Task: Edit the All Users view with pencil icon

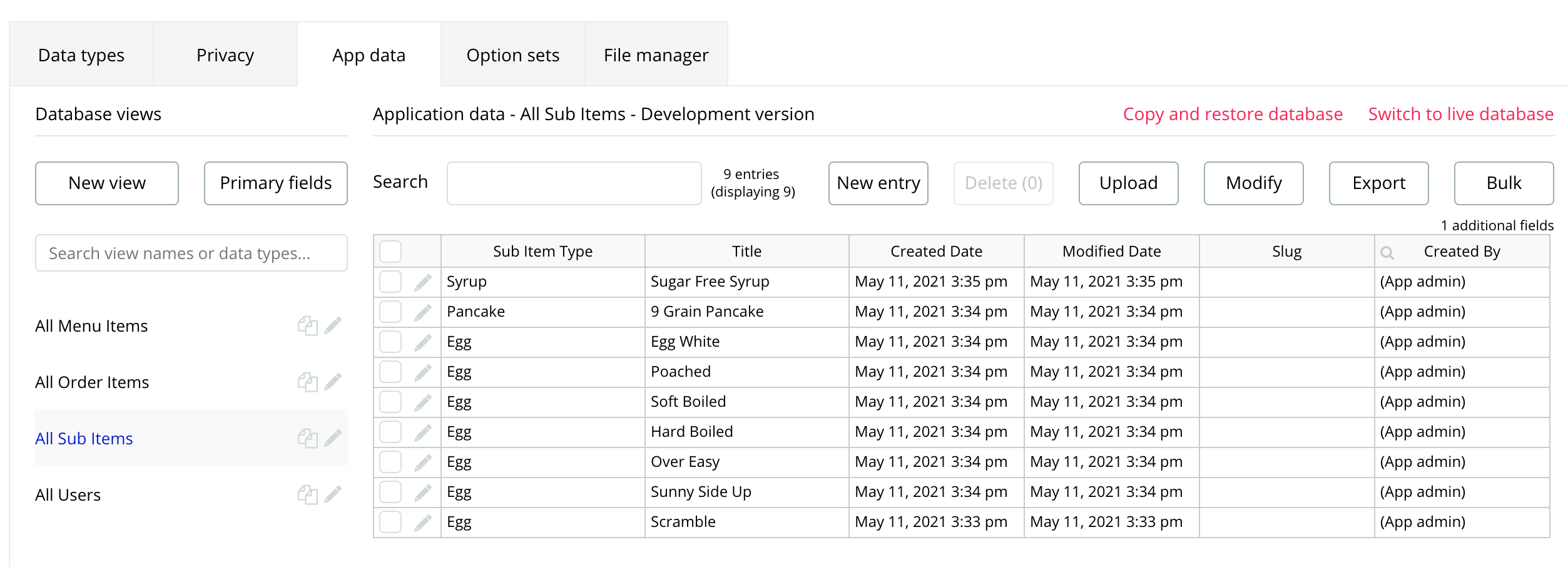Action: (333, 494)
